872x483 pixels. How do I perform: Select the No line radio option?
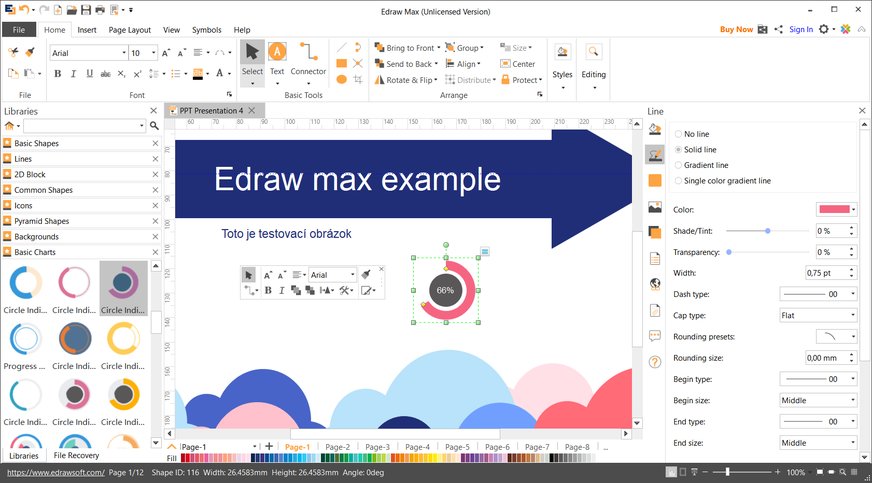pyautogui.click(x=679, y=133)
